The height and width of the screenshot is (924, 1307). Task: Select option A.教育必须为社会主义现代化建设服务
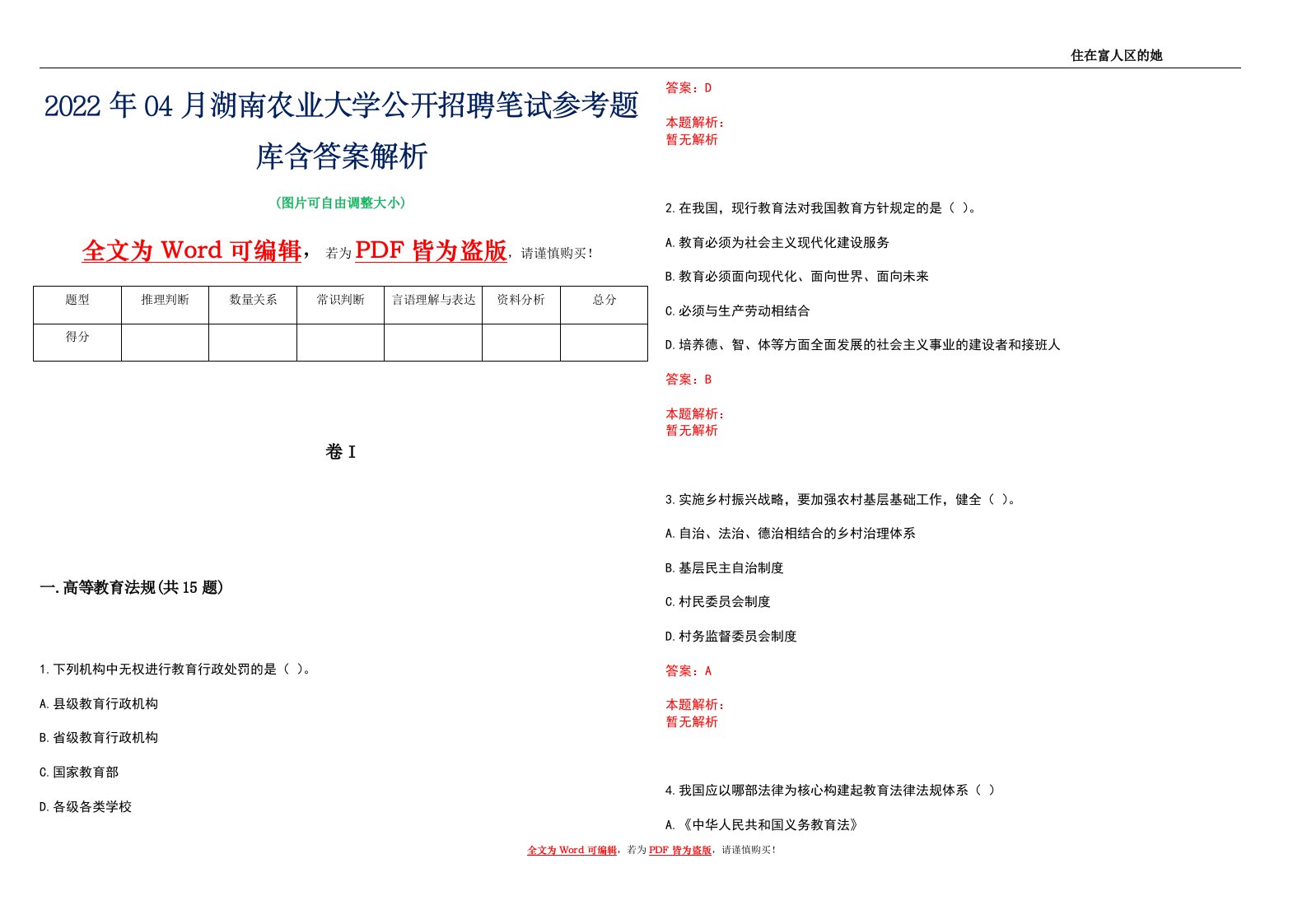point(777,243)
